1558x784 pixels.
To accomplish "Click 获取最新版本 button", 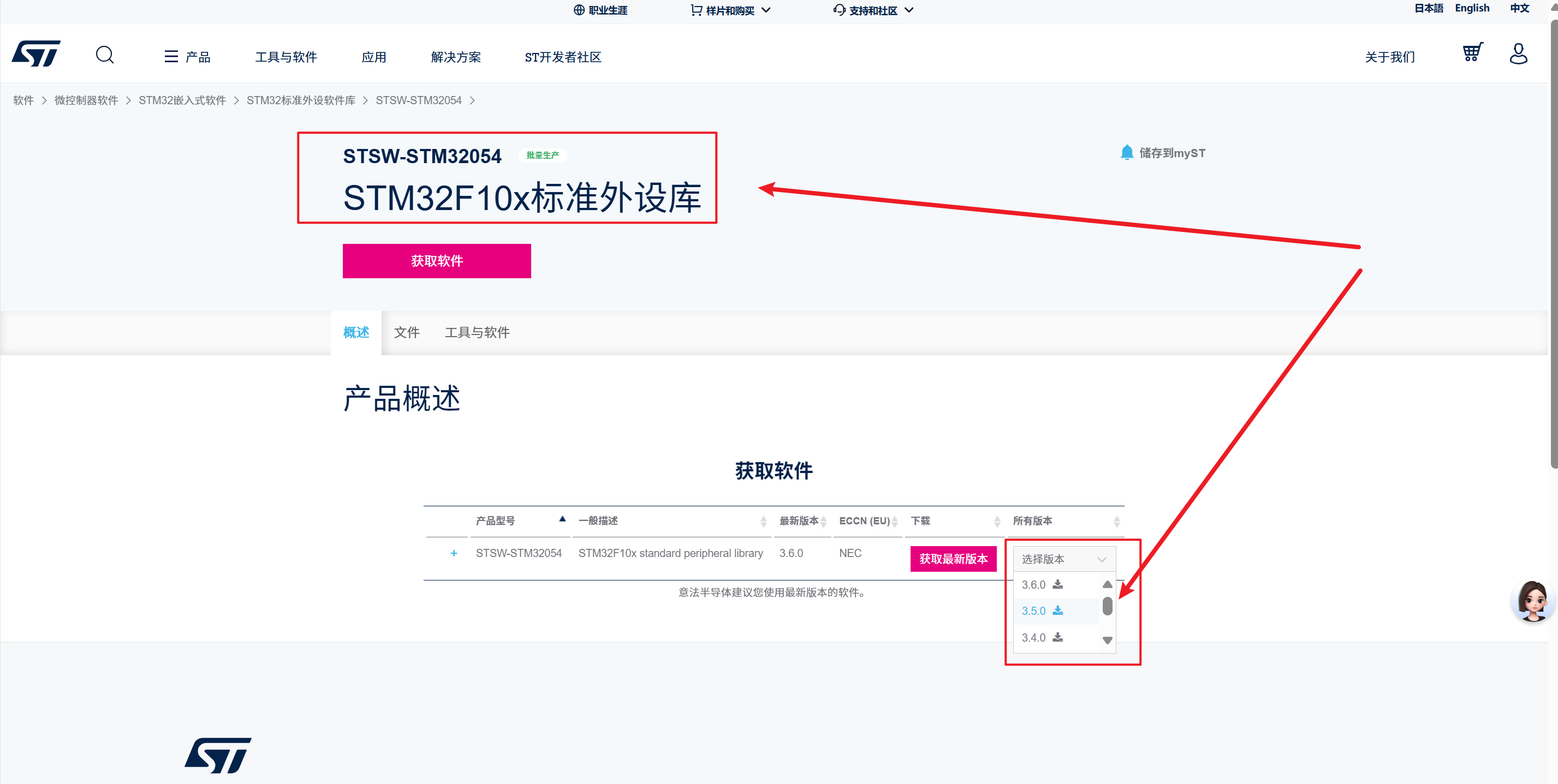I will tap(953, 559).
